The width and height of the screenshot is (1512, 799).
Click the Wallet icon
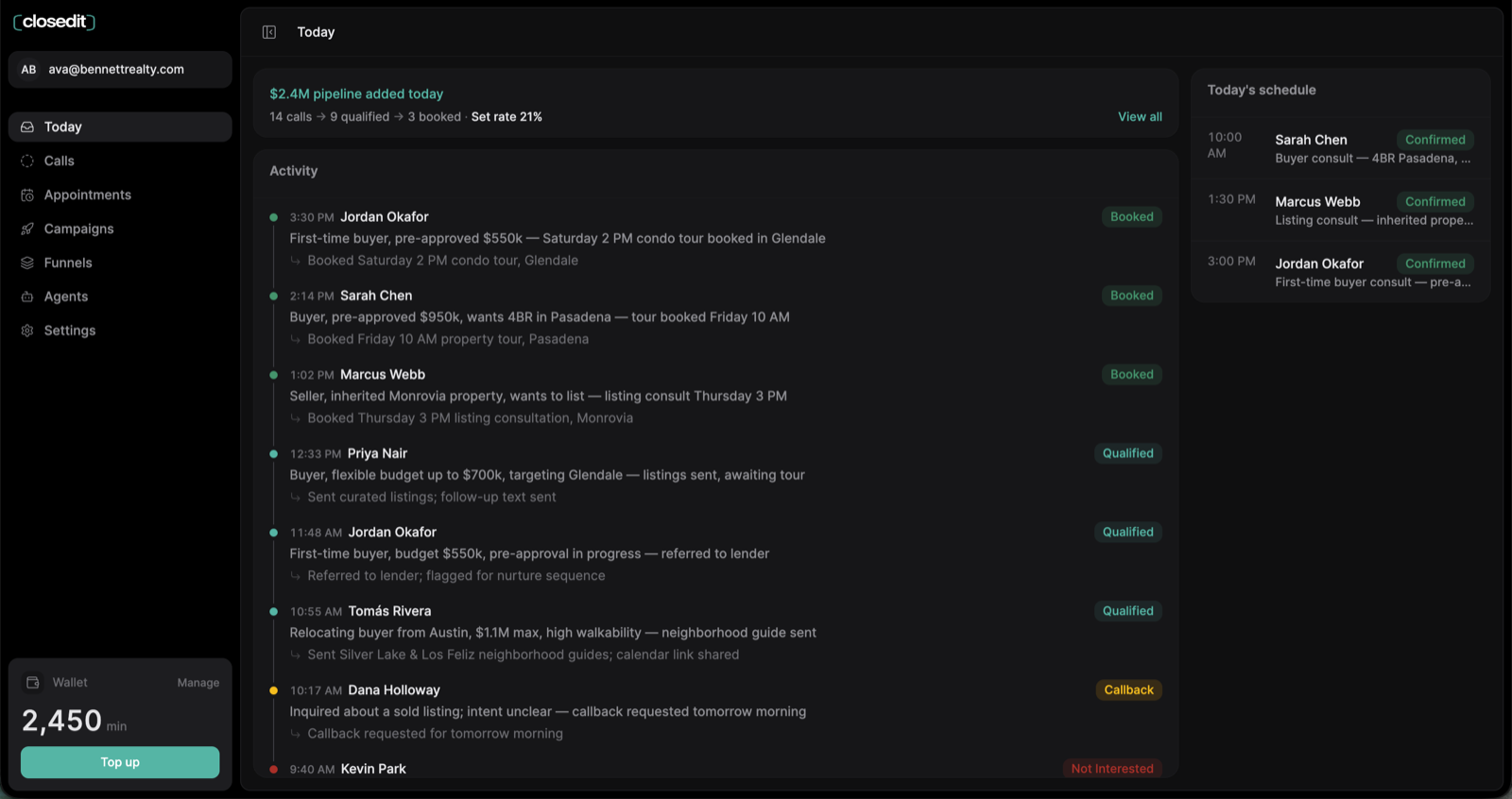33,682
